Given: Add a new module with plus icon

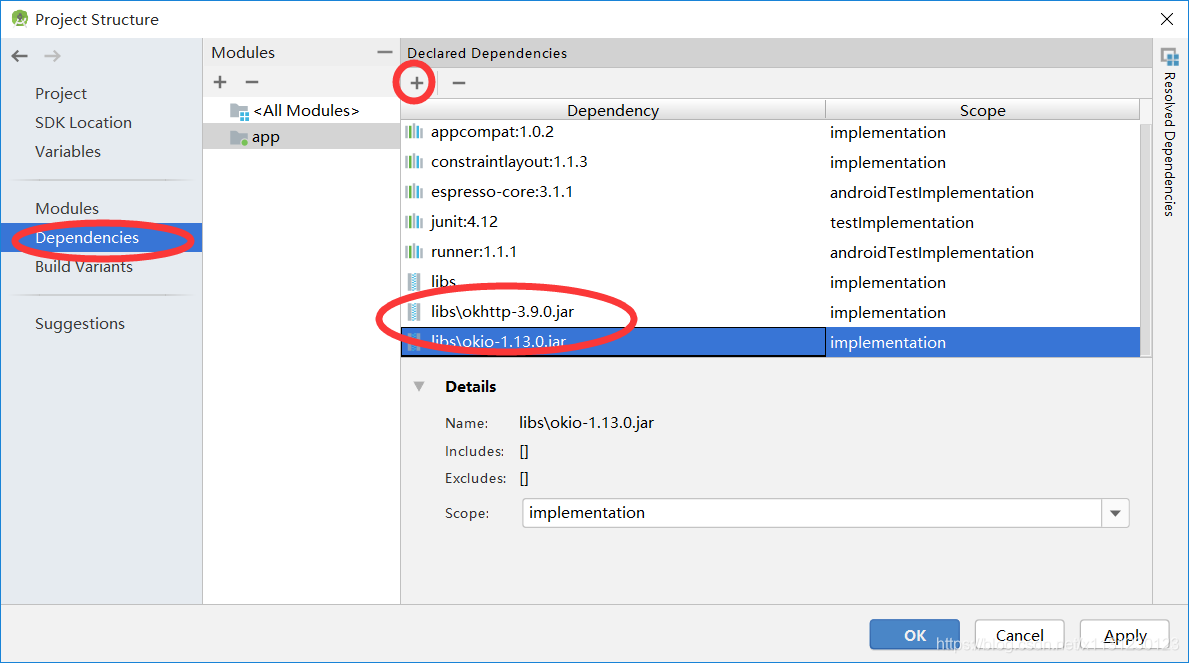Looking at the screenshot, I should point(220,82).
